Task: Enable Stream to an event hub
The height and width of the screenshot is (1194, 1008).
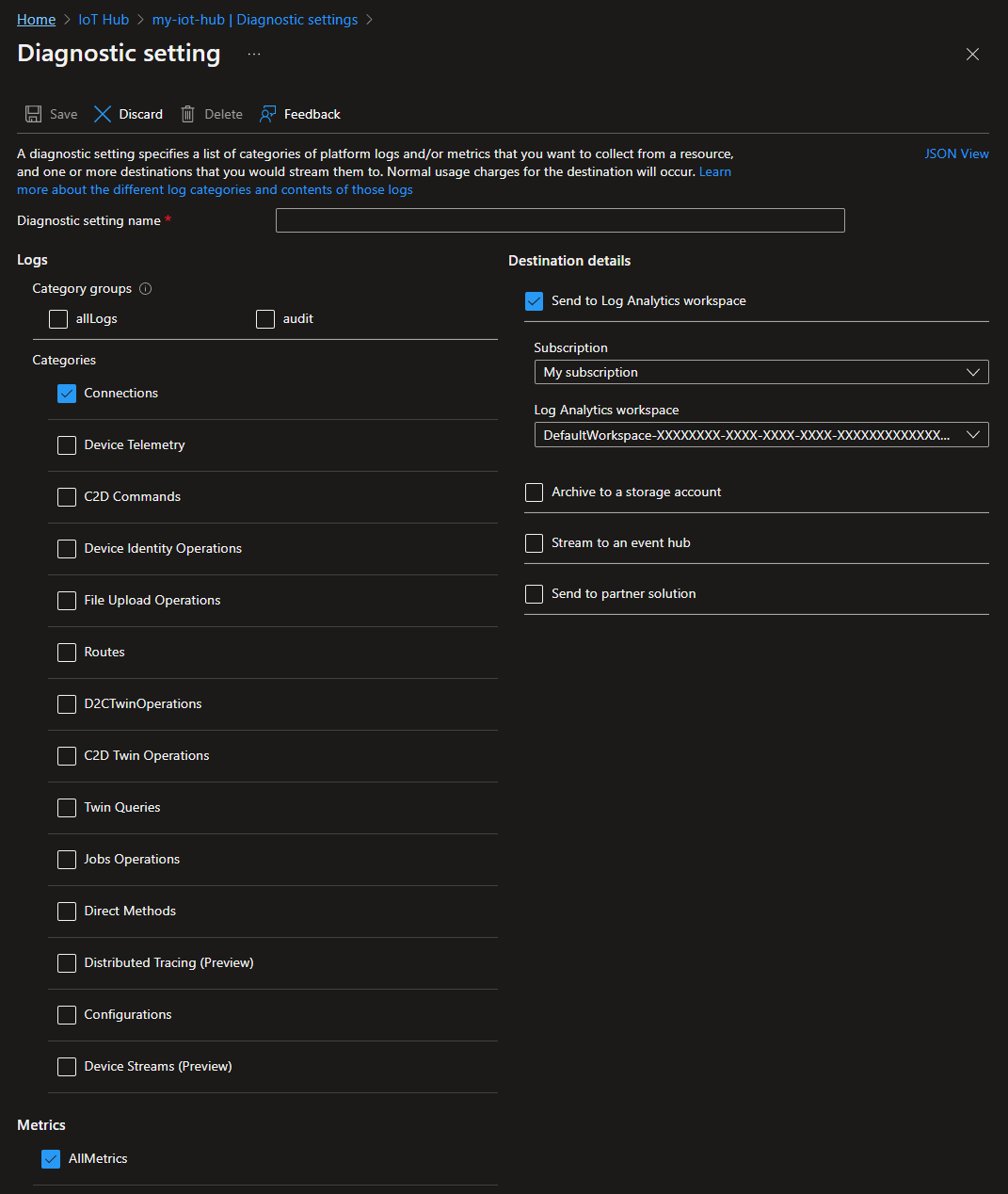Action: point(534,542)
